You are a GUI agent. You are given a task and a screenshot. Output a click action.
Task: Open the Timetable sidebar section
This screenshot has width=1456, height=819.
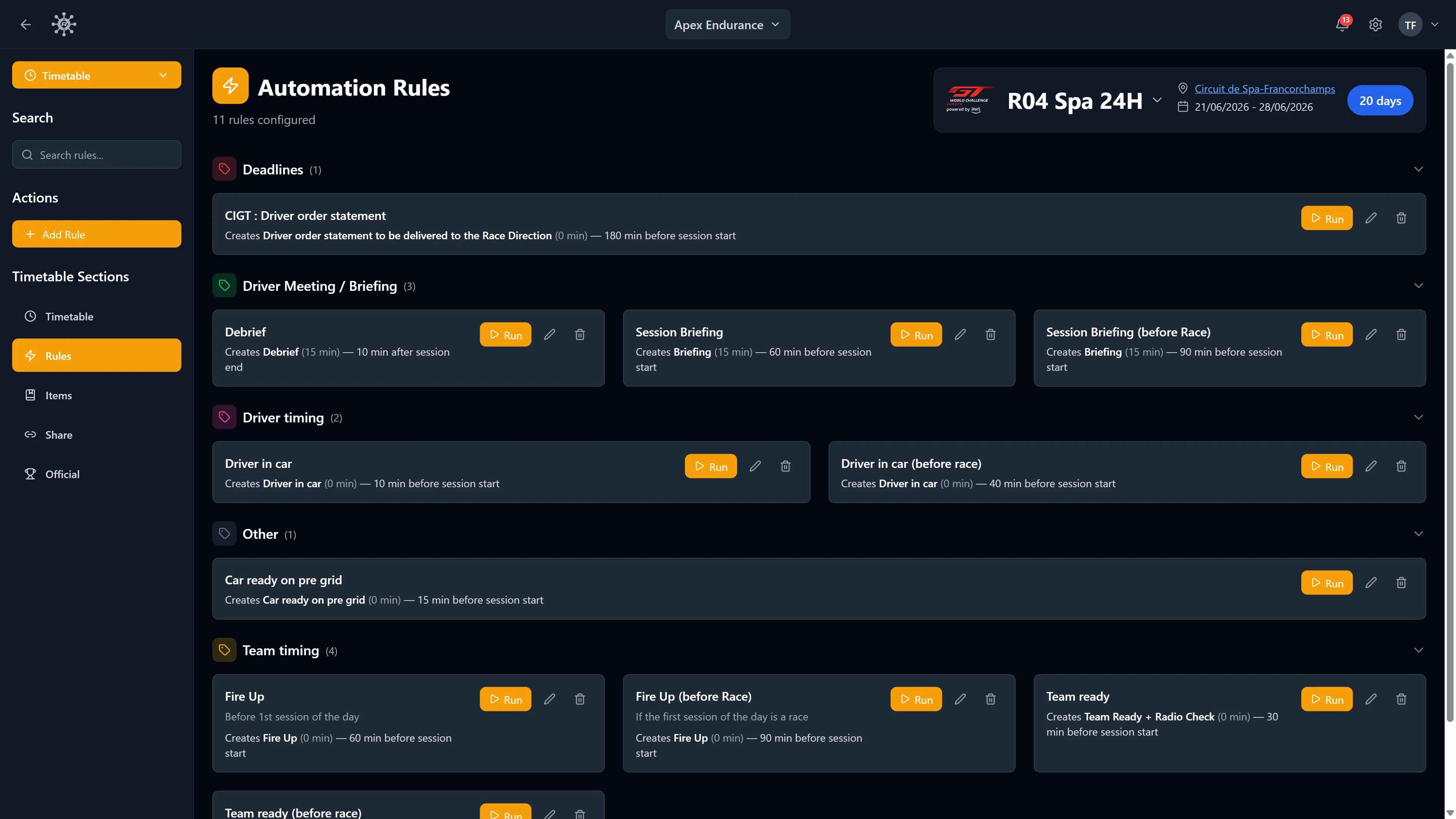pyautogui.click(x=97, y=316)
